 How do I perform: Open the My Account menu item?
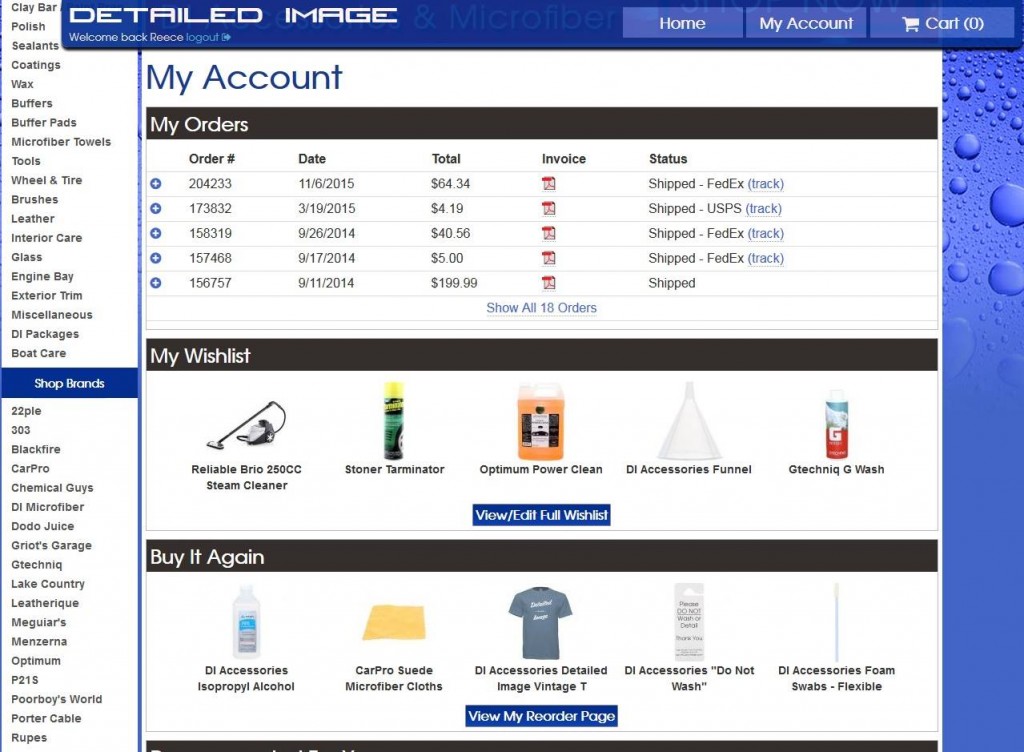(x=806, y=23)
